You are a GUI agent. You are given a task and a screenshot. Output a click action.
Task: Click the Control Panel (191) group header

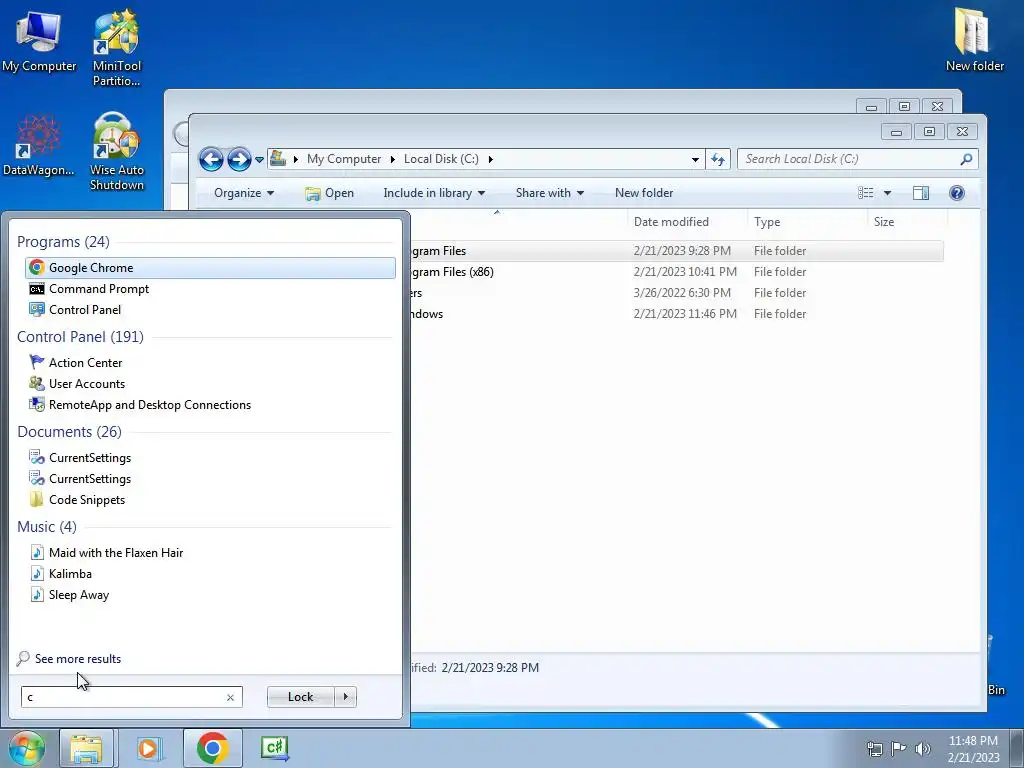(x=80, y=336)
